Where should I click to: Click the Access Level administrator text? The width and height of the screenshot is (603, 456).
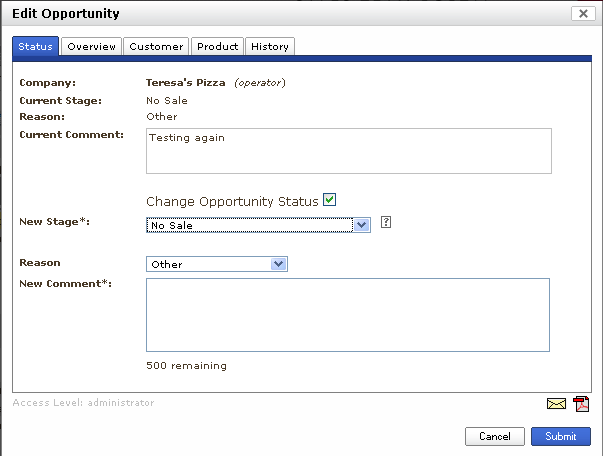[84, 403]
